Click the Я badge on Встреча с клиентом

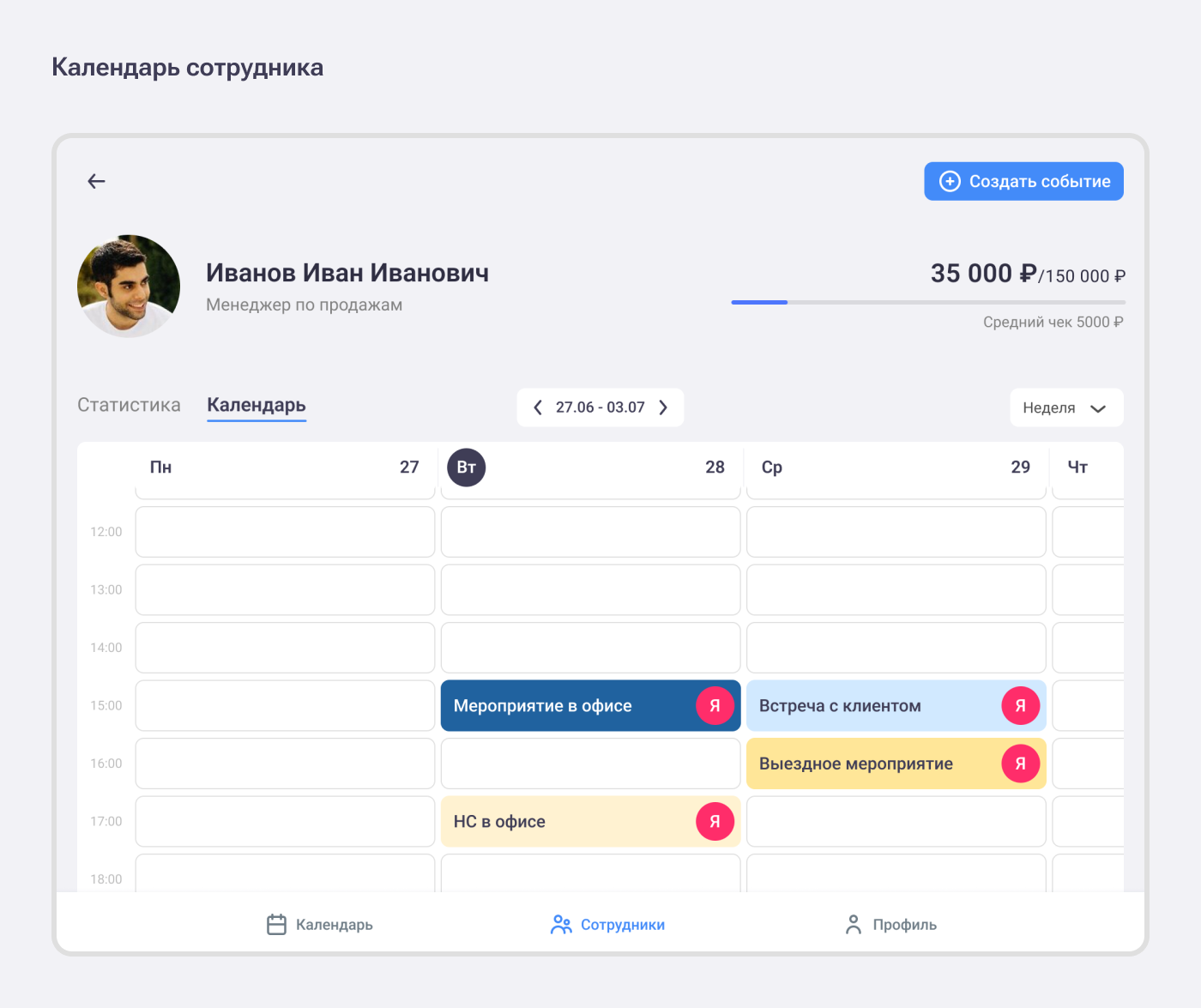pos(1020,706)
